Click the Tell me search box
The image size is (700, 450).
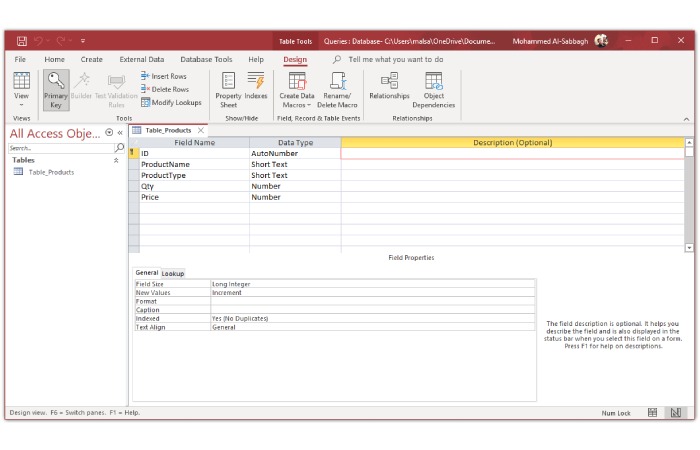[396, 59]
